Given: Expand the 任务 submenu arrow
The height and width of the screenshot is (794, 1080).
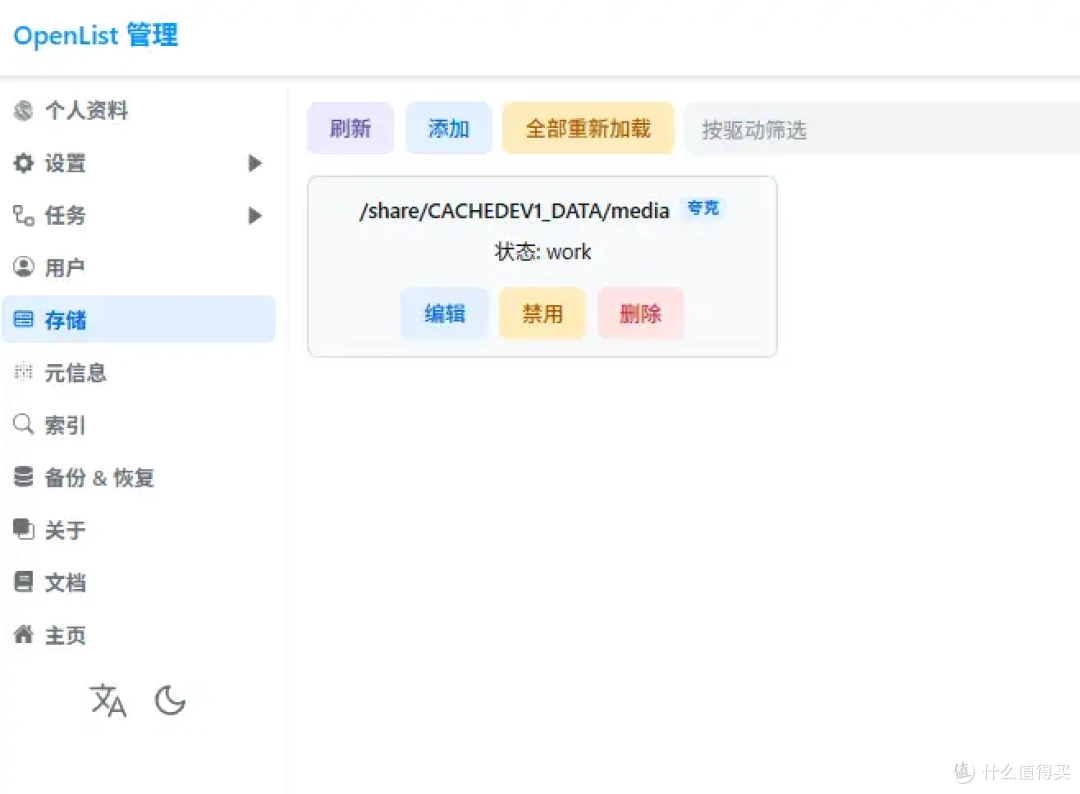Looking at the screenshot, I should pyautogui.click(x=255, y=216).
